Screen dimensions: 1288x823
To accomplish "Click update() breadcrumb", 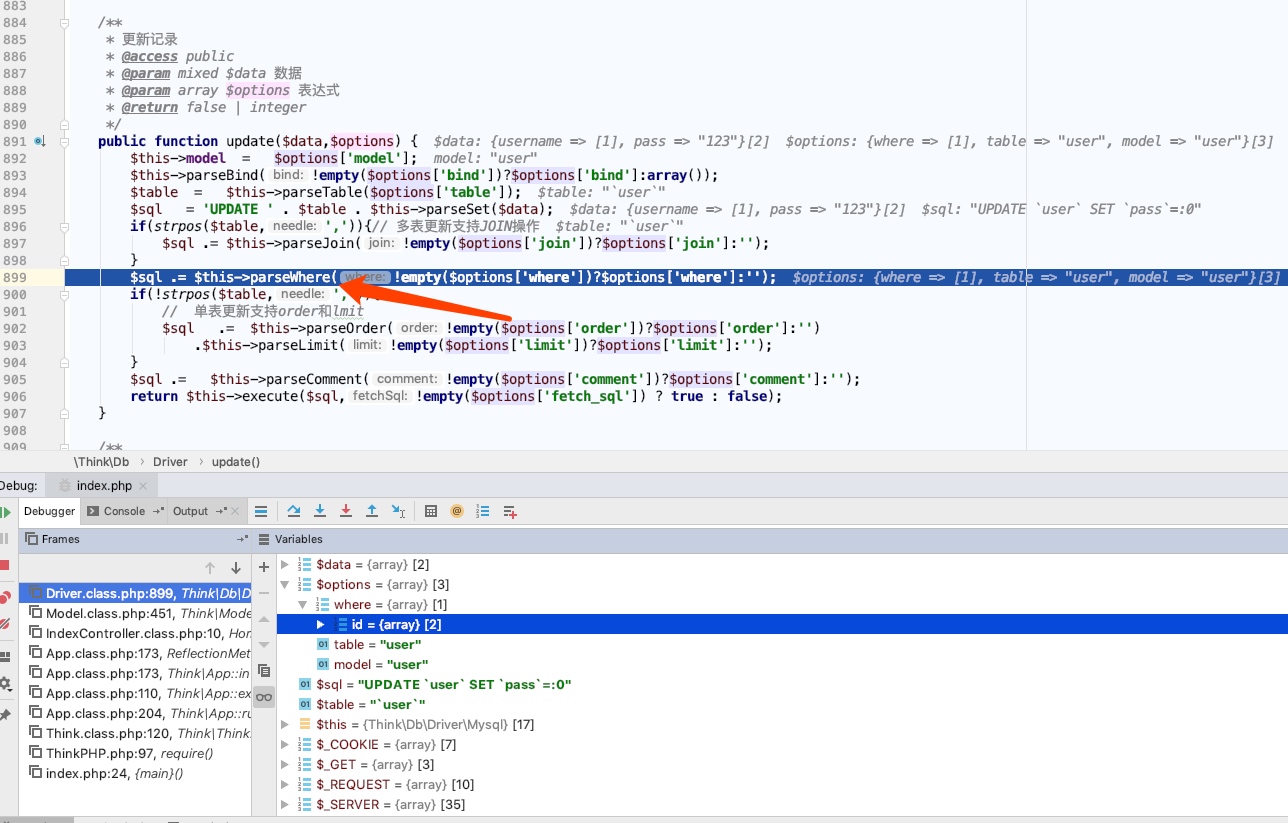I will point(236,462).
